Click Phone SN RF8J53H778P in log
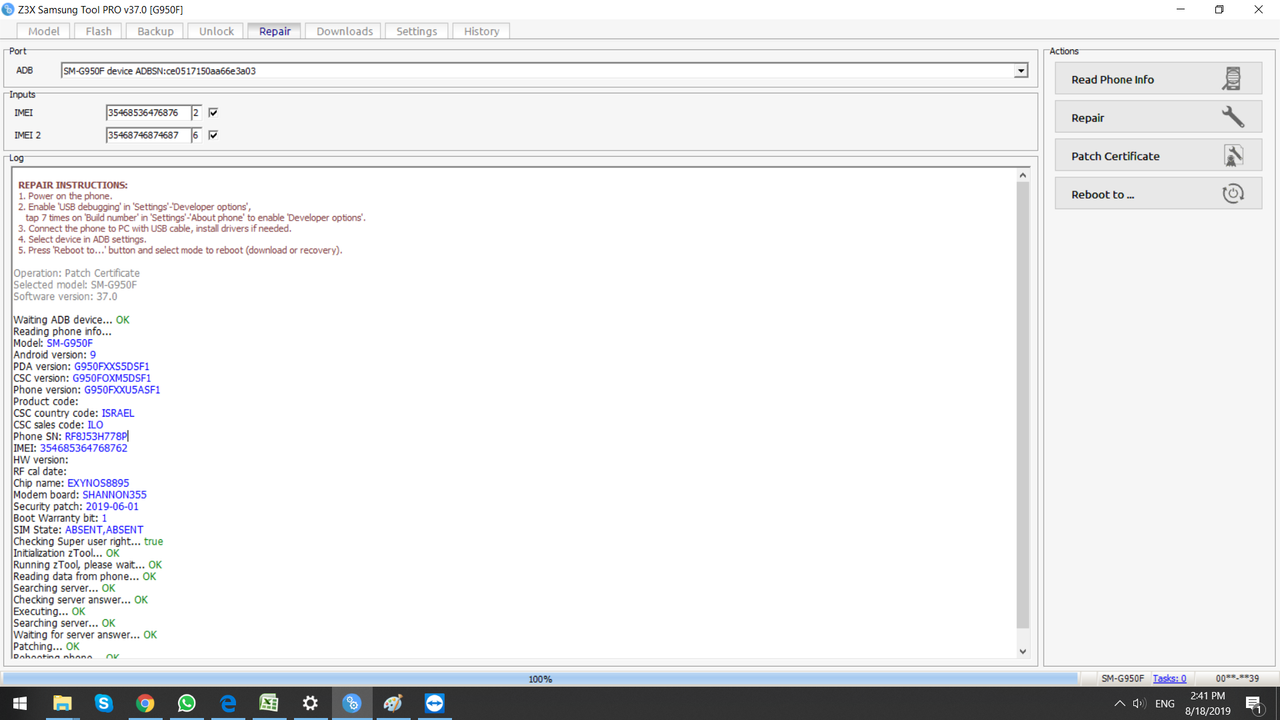1280x720 pixels. coord(96,436)
